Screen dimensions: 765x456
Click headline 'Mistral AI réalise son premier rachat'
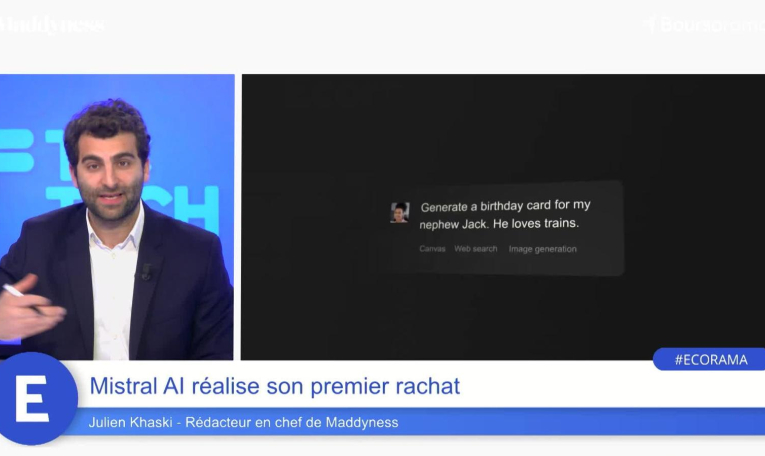coord(275,386)
